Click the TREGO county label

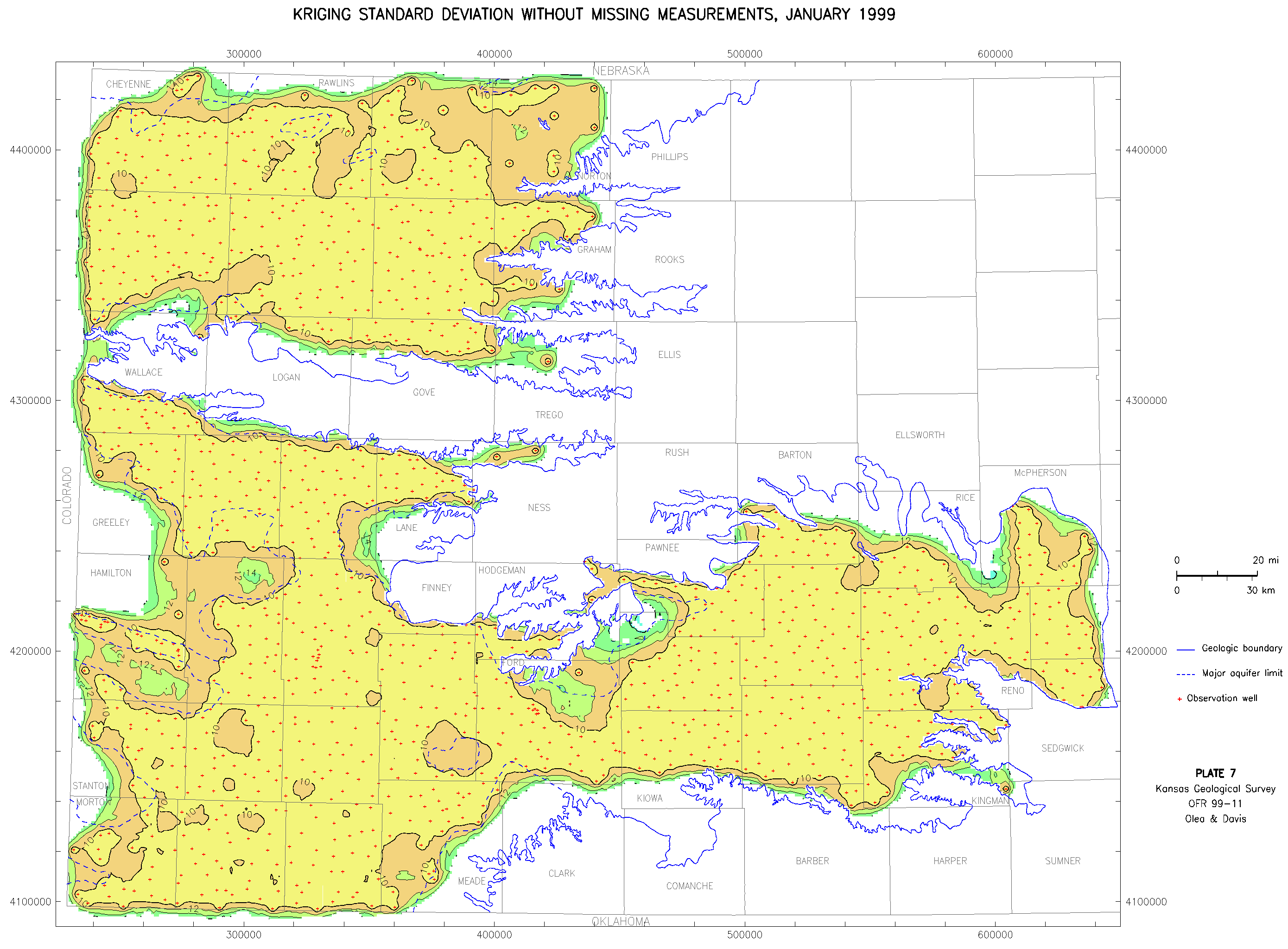click(549, 415)
